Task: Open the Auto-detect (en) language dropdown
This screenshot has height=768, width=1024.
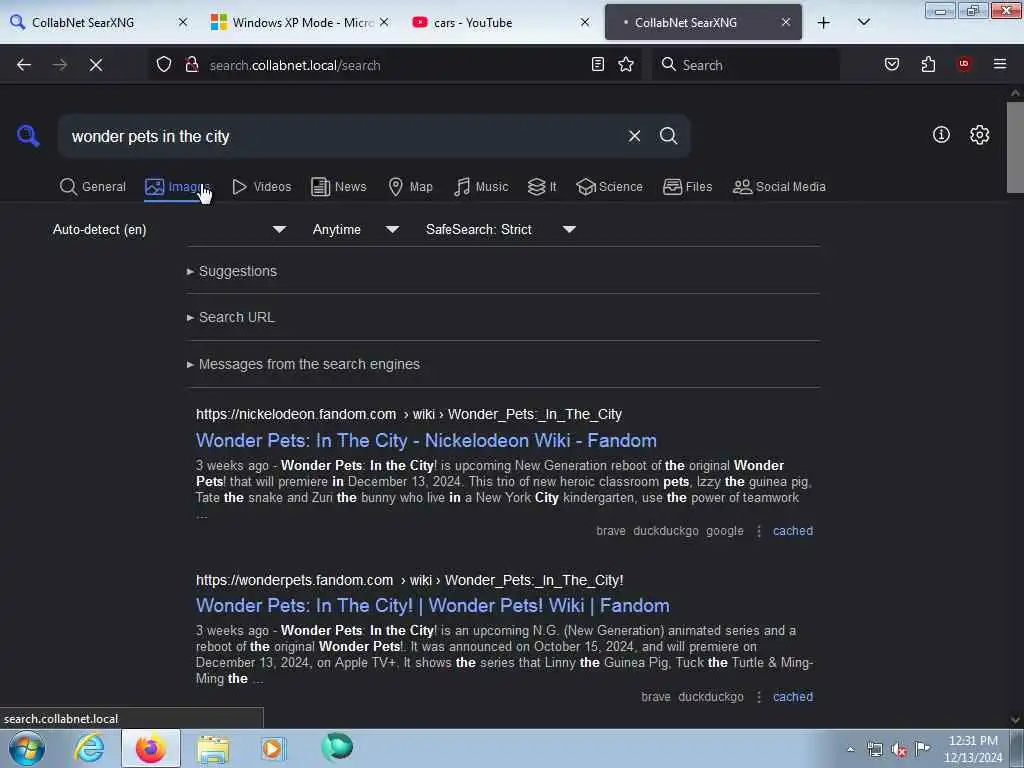Action: pos(170,229)
